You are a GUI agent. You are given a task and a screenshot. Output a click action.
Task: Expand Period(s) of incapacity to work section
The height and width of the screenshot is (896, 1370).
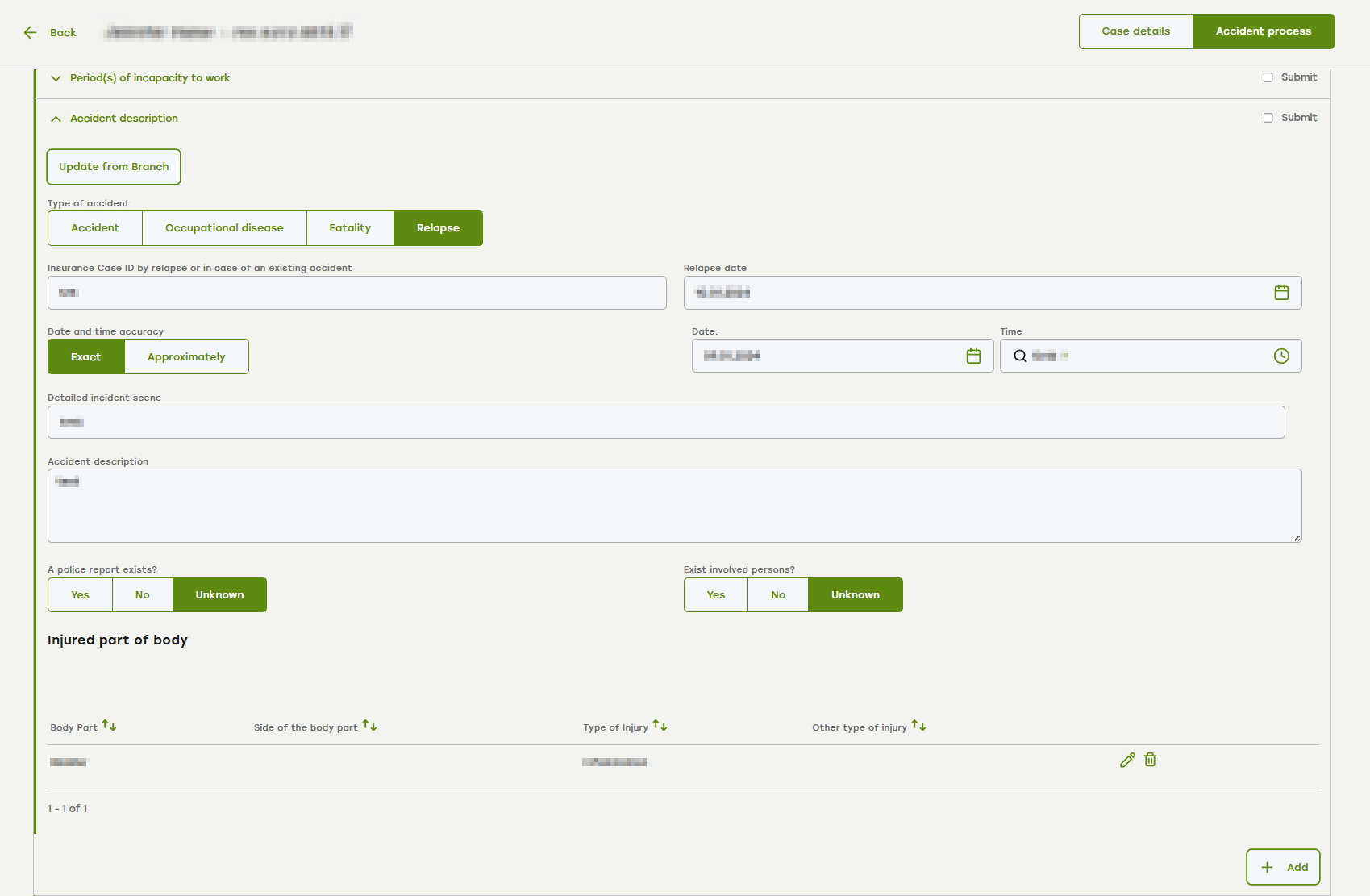(56, 78)
